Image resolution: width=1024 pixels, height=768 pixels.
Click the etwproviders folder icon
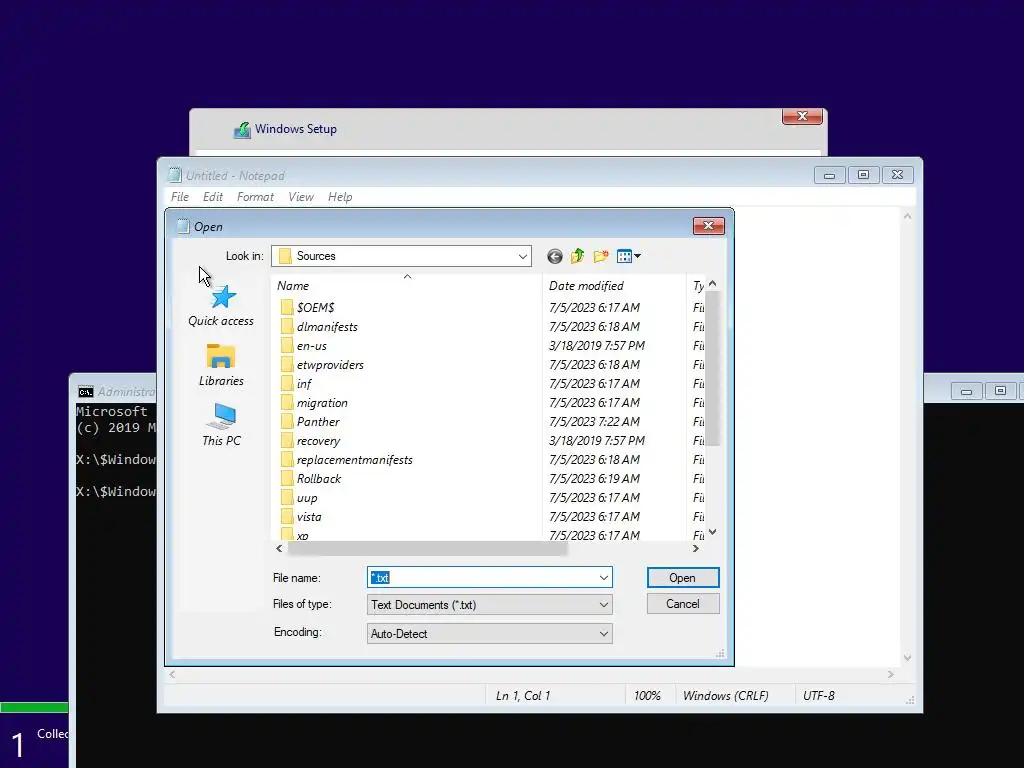tap(286, 364)
